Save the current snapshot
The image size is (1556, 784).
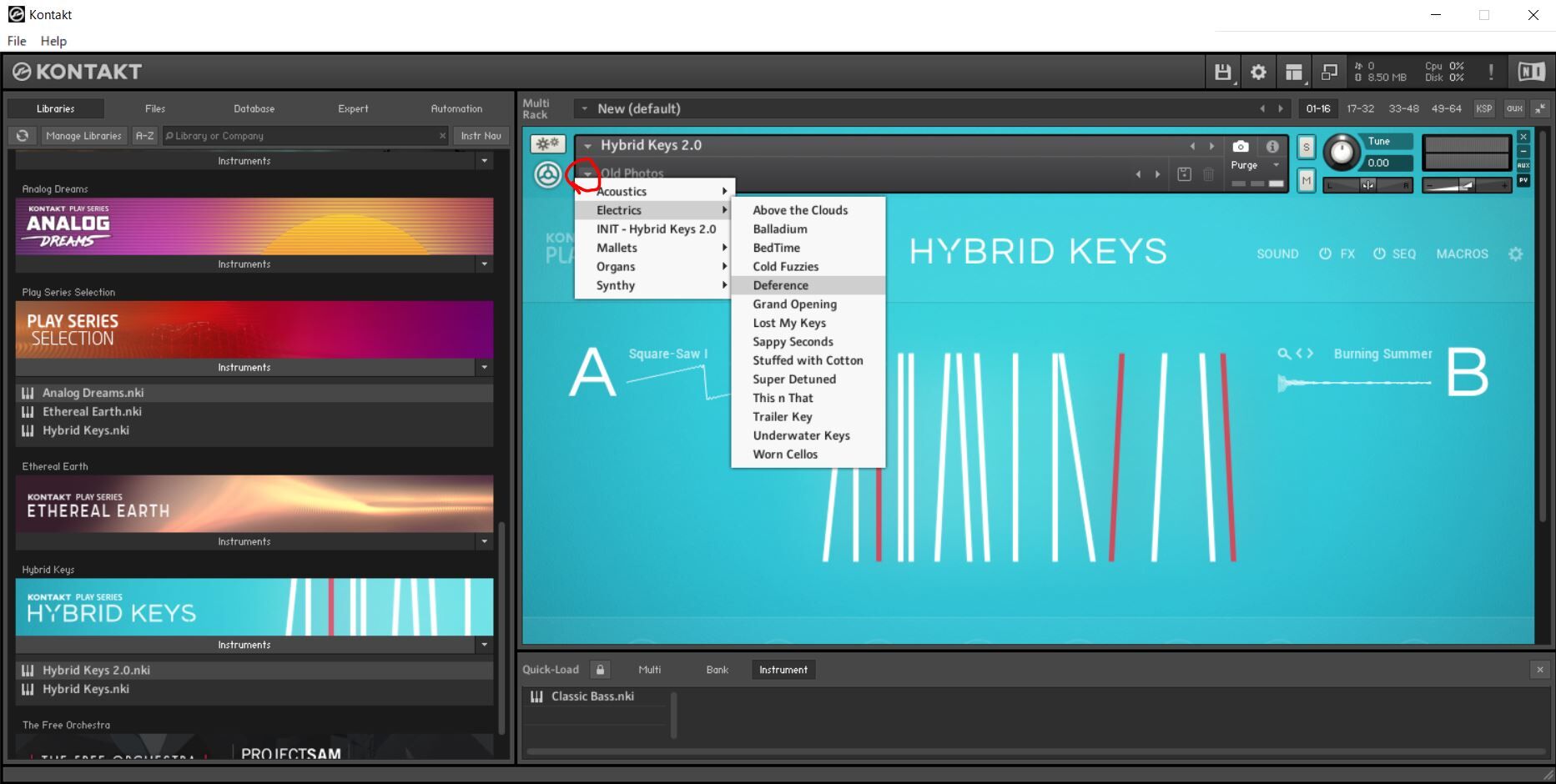(x=1184, y=173)
